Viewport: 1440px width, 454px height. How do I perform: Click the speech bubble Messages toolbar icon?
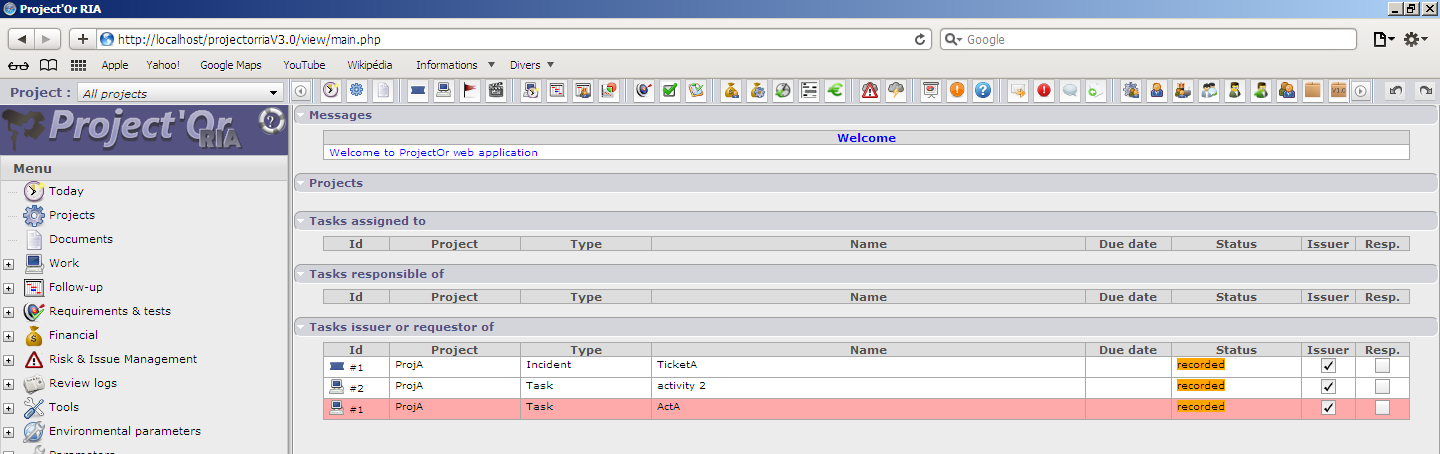[x=1070, y=91]
